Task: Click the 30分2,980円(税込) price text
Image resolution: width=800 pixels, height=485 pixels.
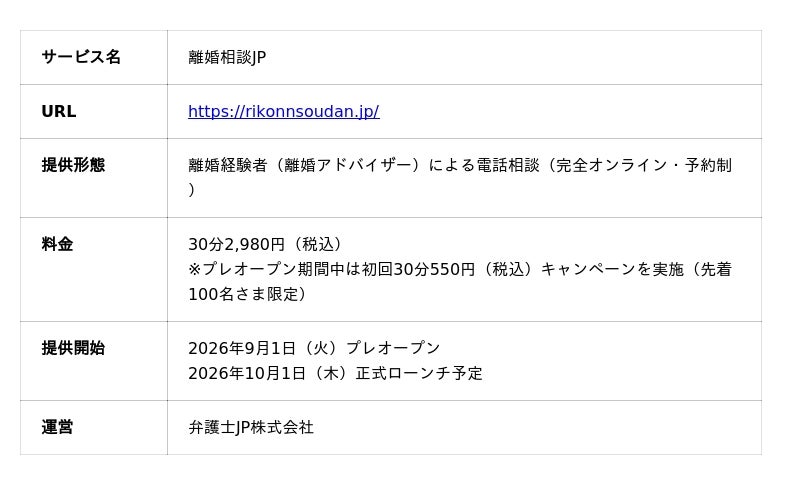Action: pyautogui.click(x=265, y=244)
